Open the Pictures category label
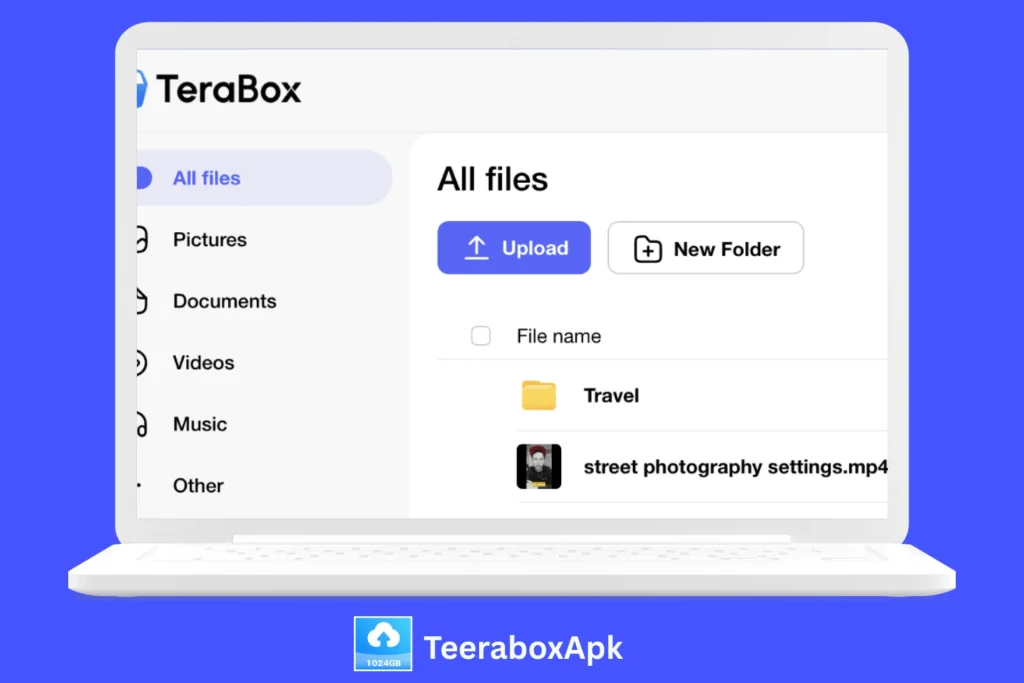The height and width of the screenshot is (683, 1024). (x=209, y=240)
